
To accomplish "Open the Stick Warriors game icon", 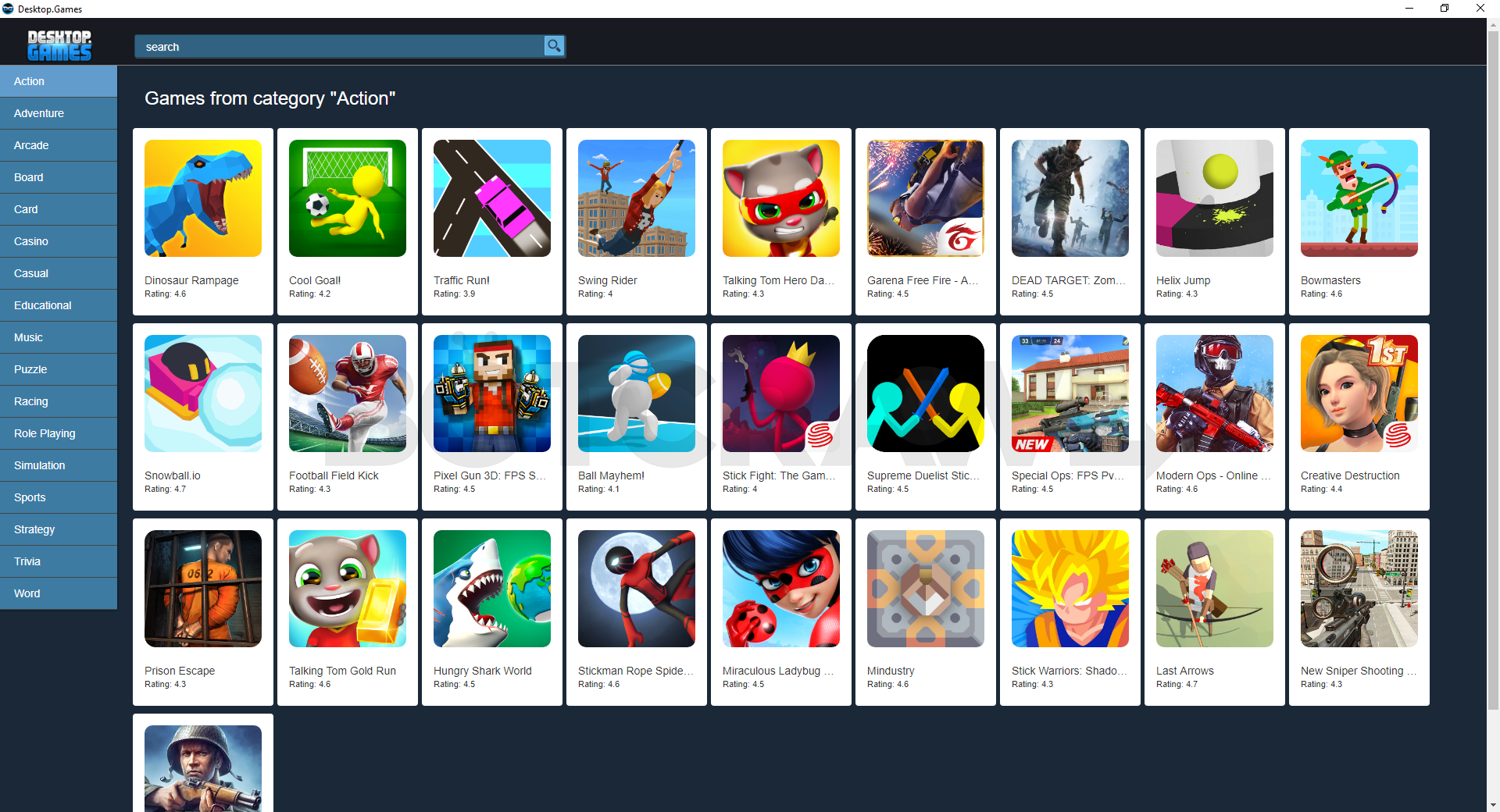I will (x=1070, y=589).
